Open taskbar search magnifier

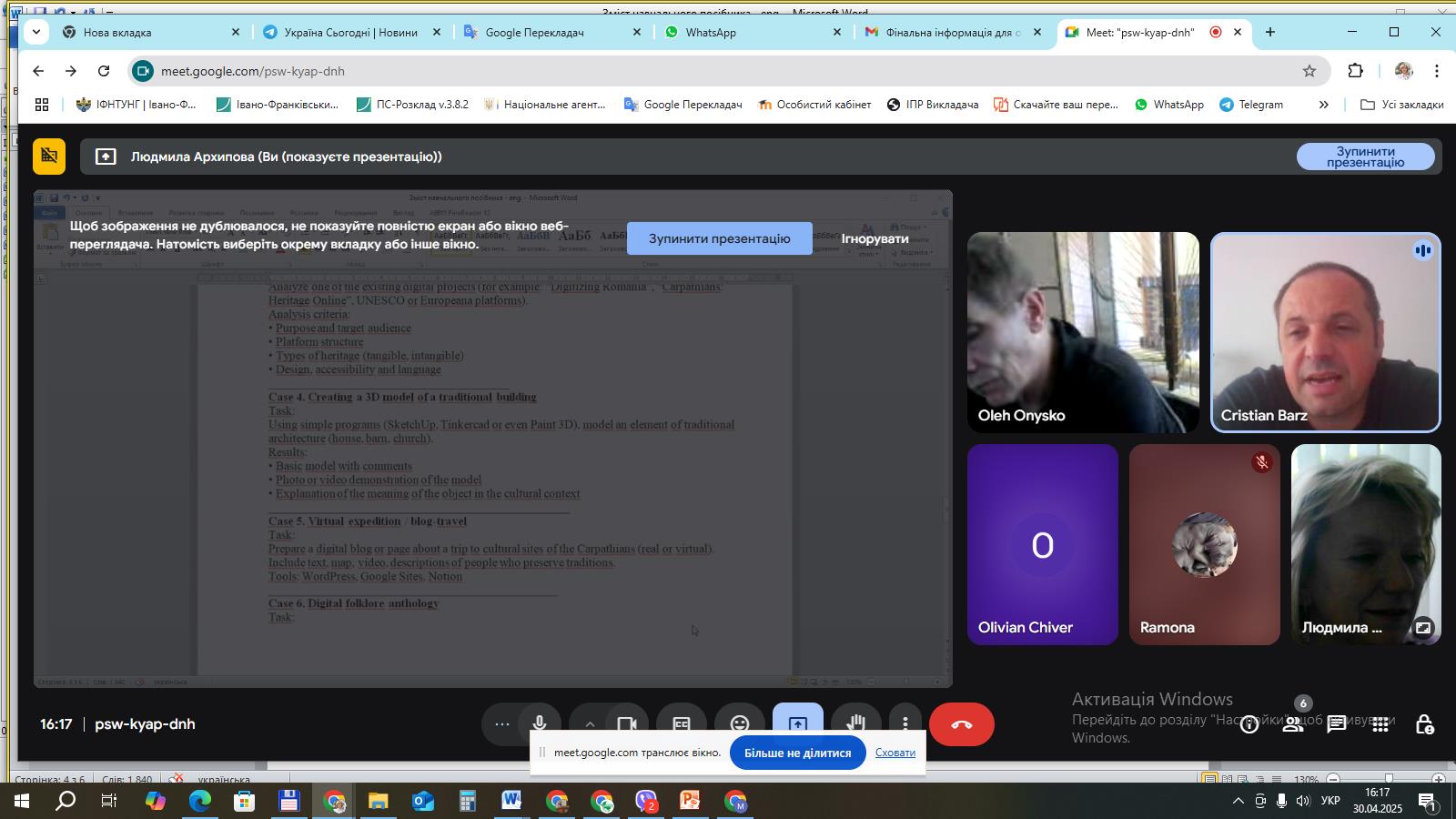click(x=66, y=802)
